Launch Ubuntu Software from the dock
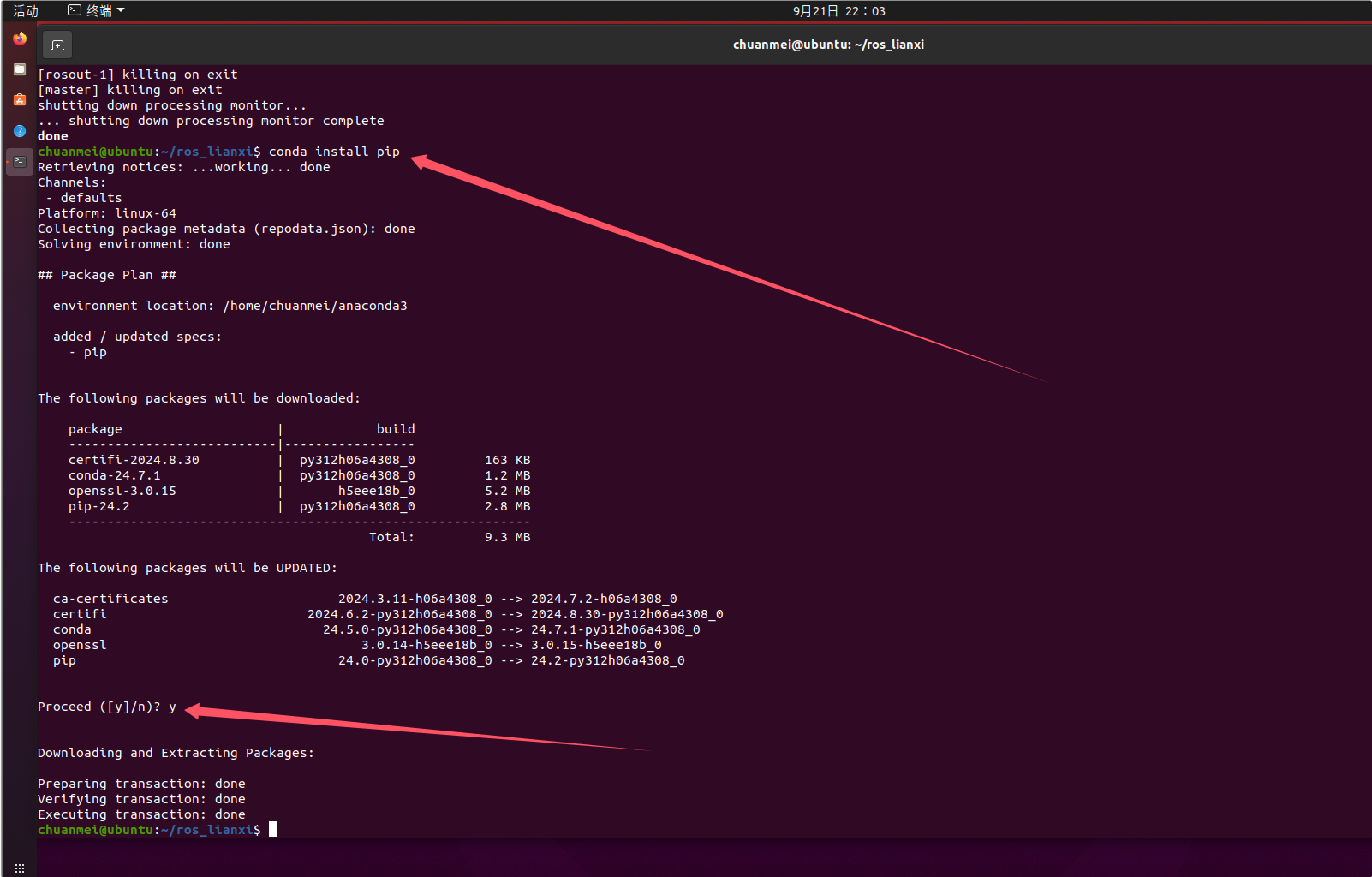 tap(19, 99)
